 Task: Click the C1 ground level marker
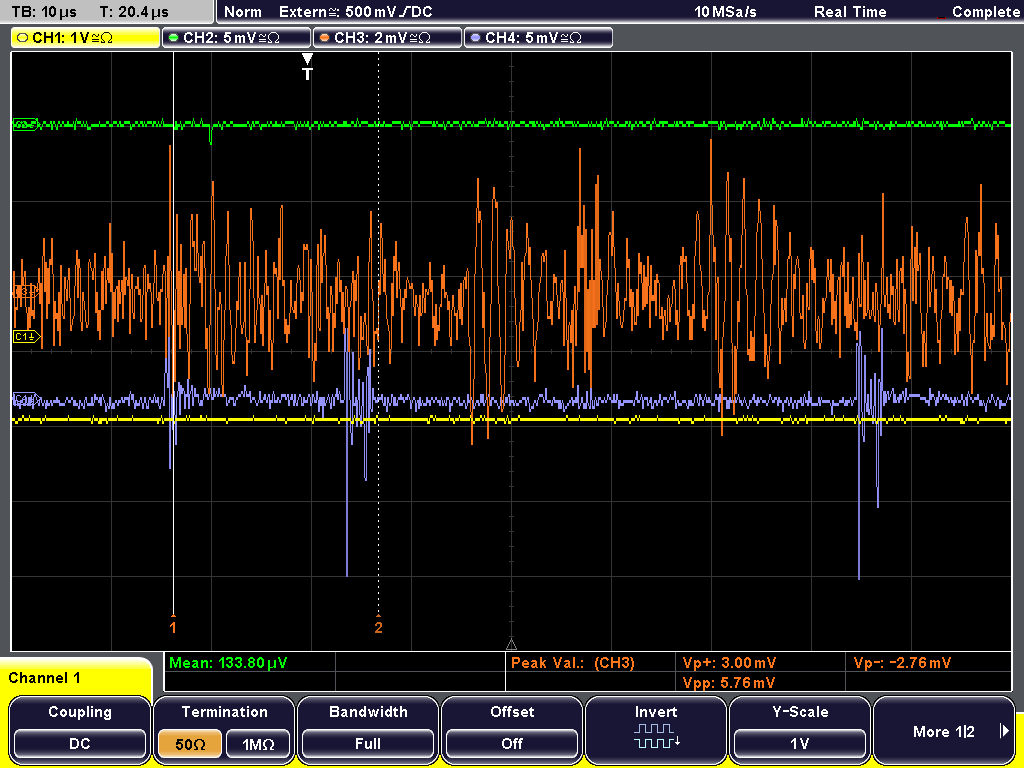pos(26,336)
